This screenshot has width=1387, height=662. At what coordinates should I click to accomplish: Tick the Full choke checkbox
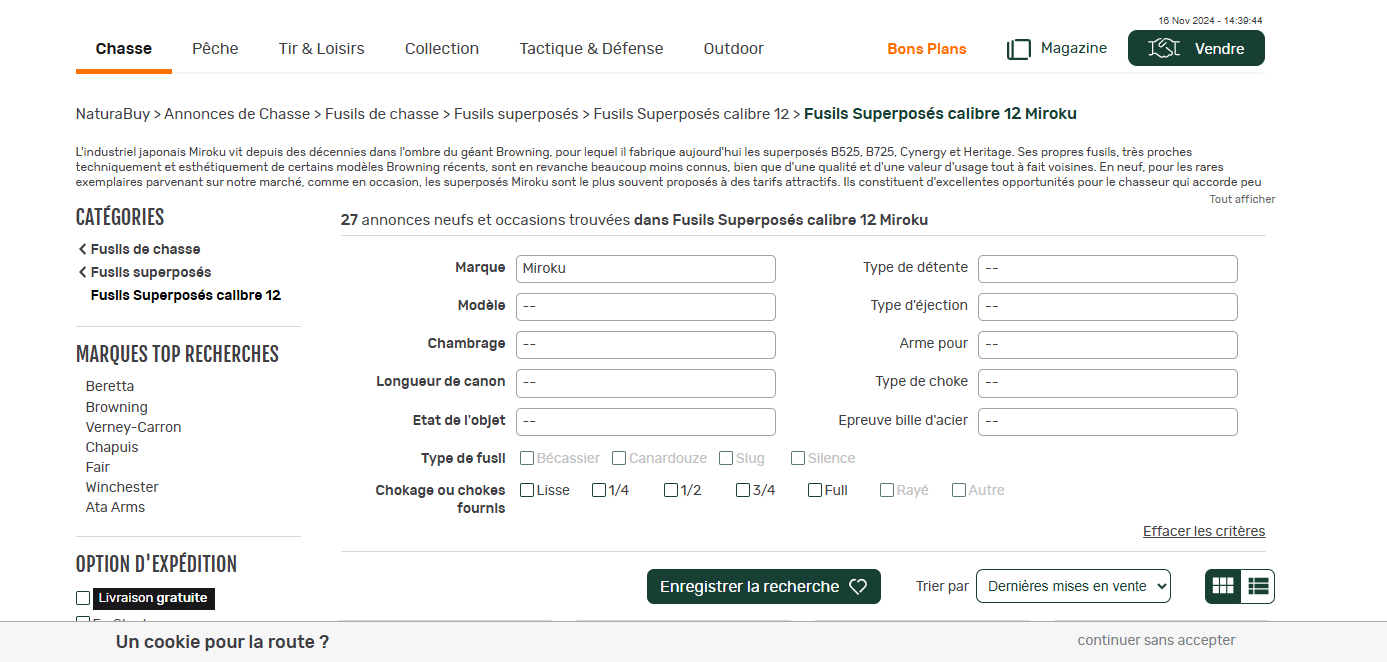pos(815,490)
